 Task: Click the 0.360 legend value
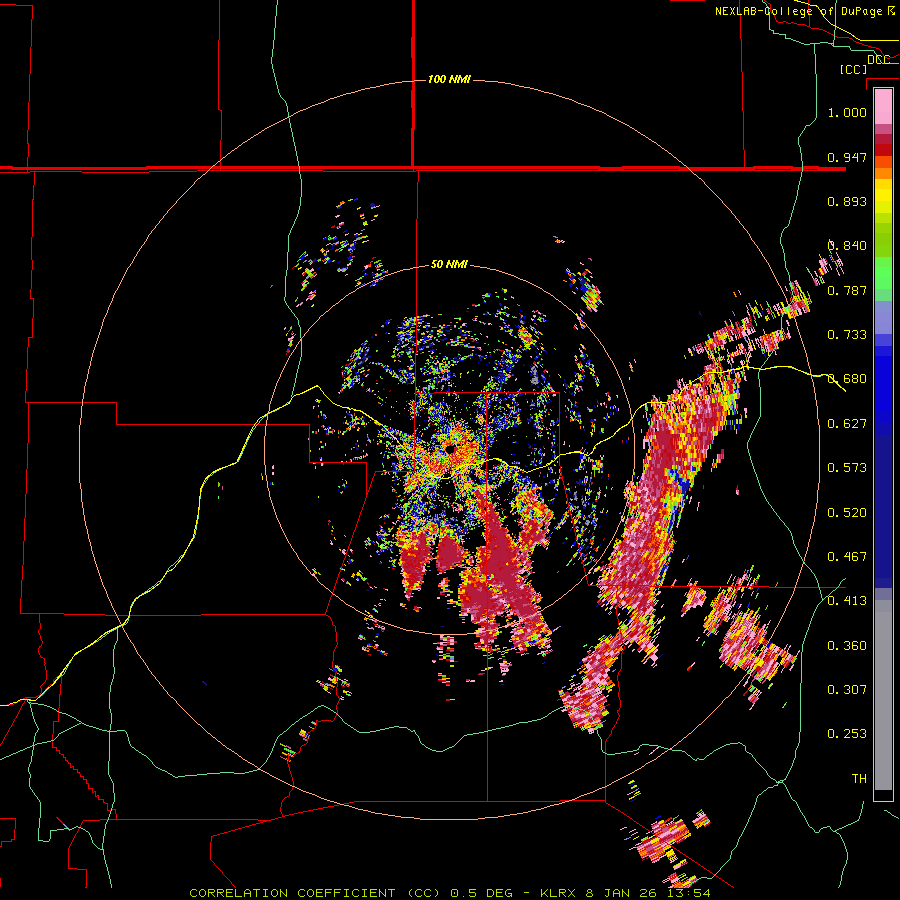(x=847, y=646)
